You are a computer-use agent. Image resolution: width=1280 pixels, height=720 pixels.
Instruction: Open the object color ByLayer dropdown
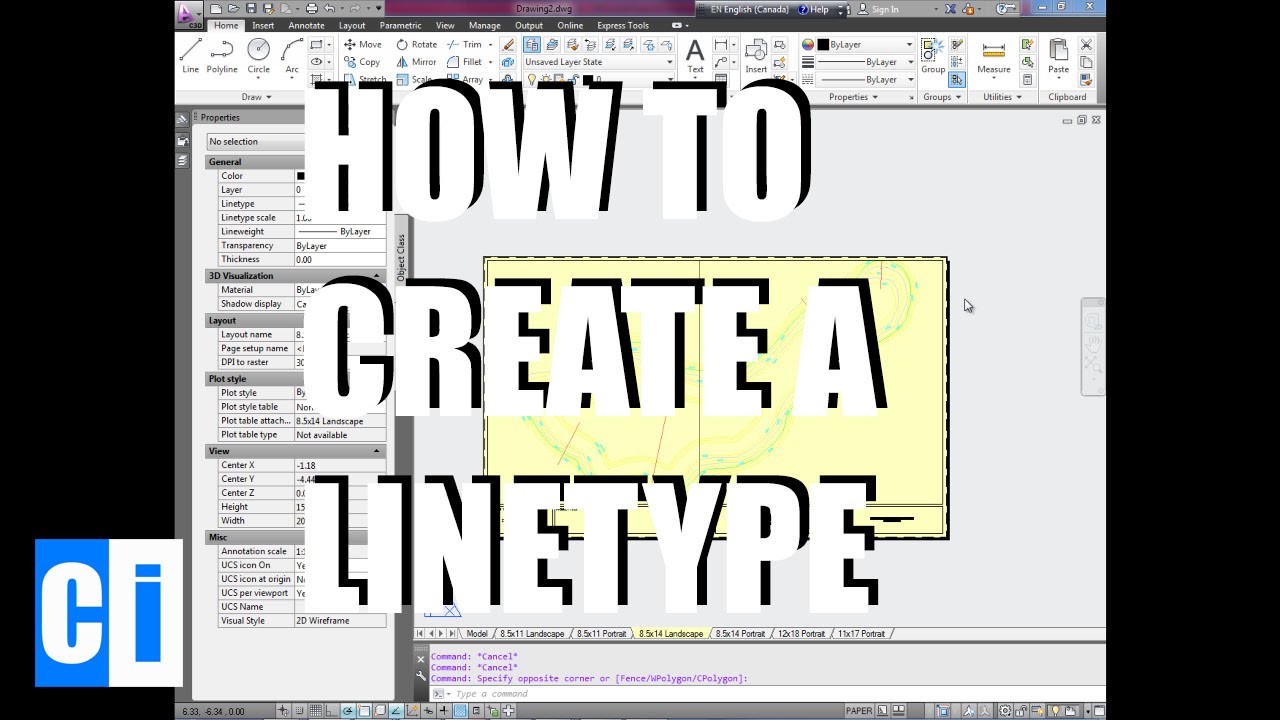point(866,44)
